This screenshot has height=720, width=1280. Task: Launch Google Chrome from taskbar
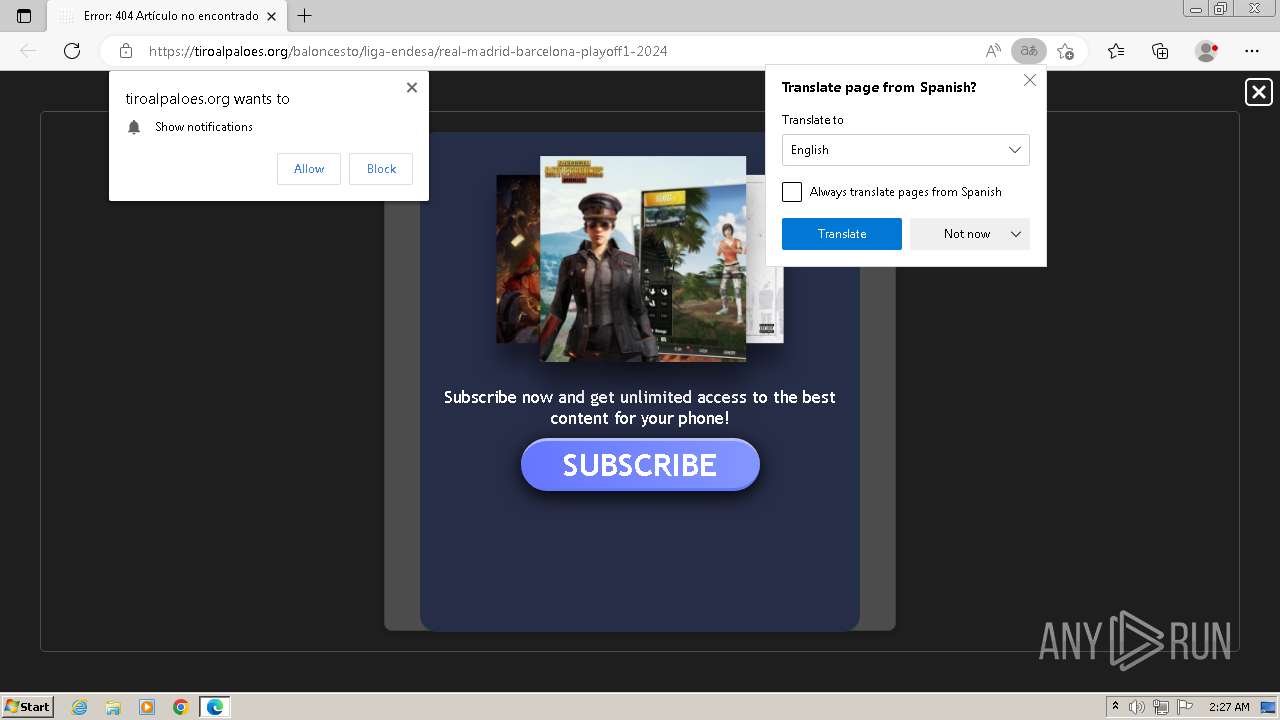(181, 707)
